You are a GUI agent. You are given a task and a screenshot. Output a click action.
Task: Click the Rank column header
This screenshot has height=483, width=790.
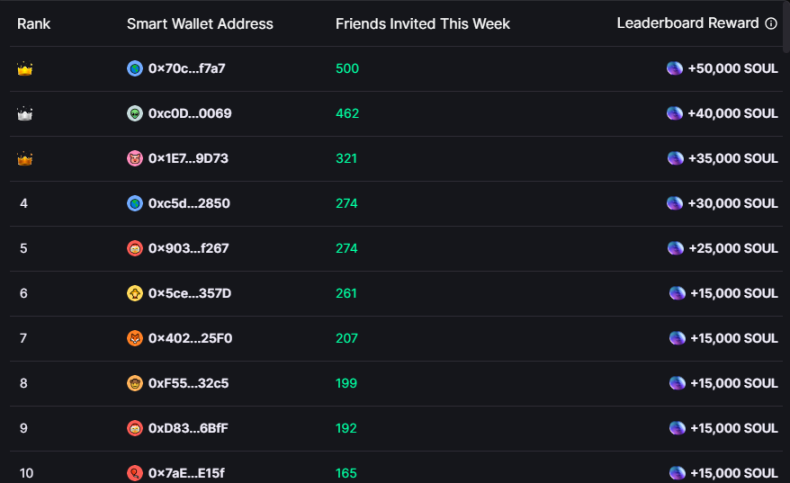pyautogui.click(x=34, y=24)
